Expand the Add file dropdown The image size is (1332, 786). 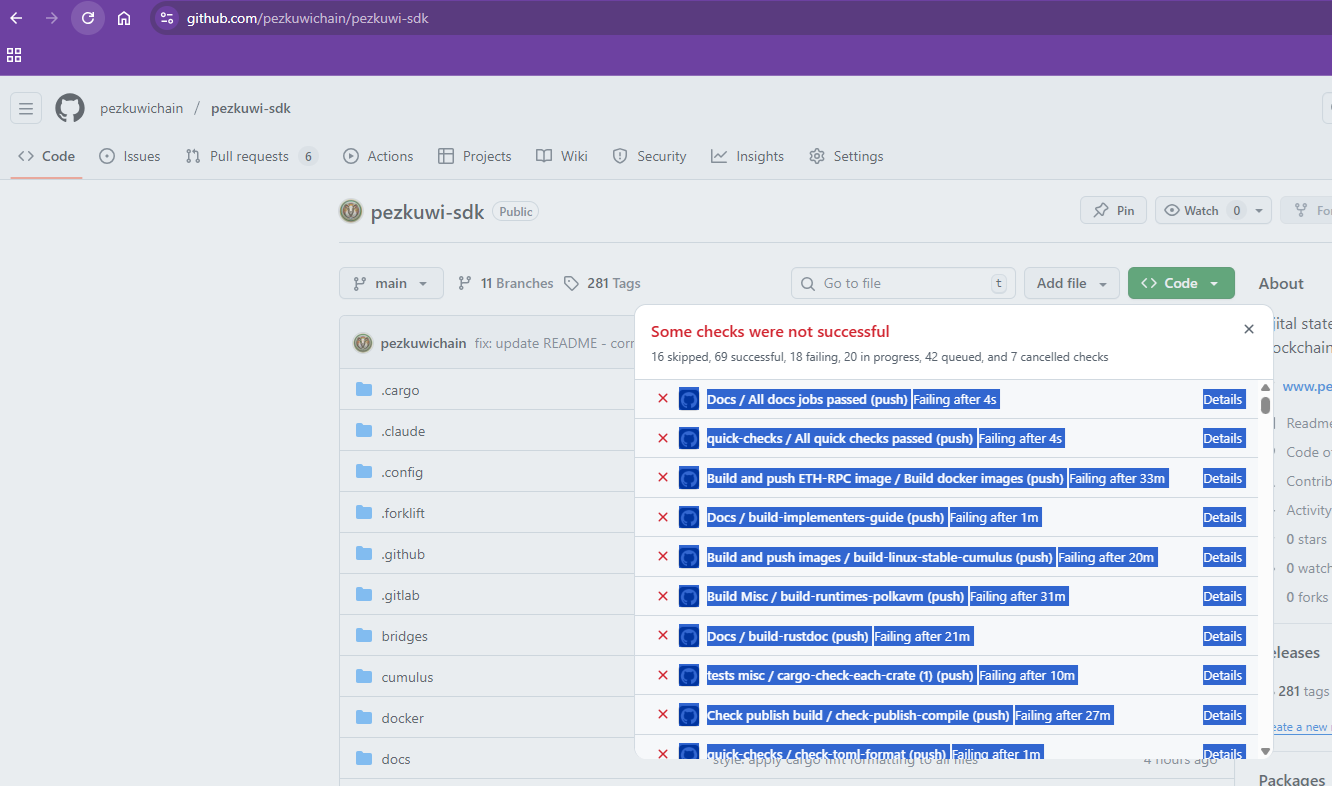[1072, 283]
